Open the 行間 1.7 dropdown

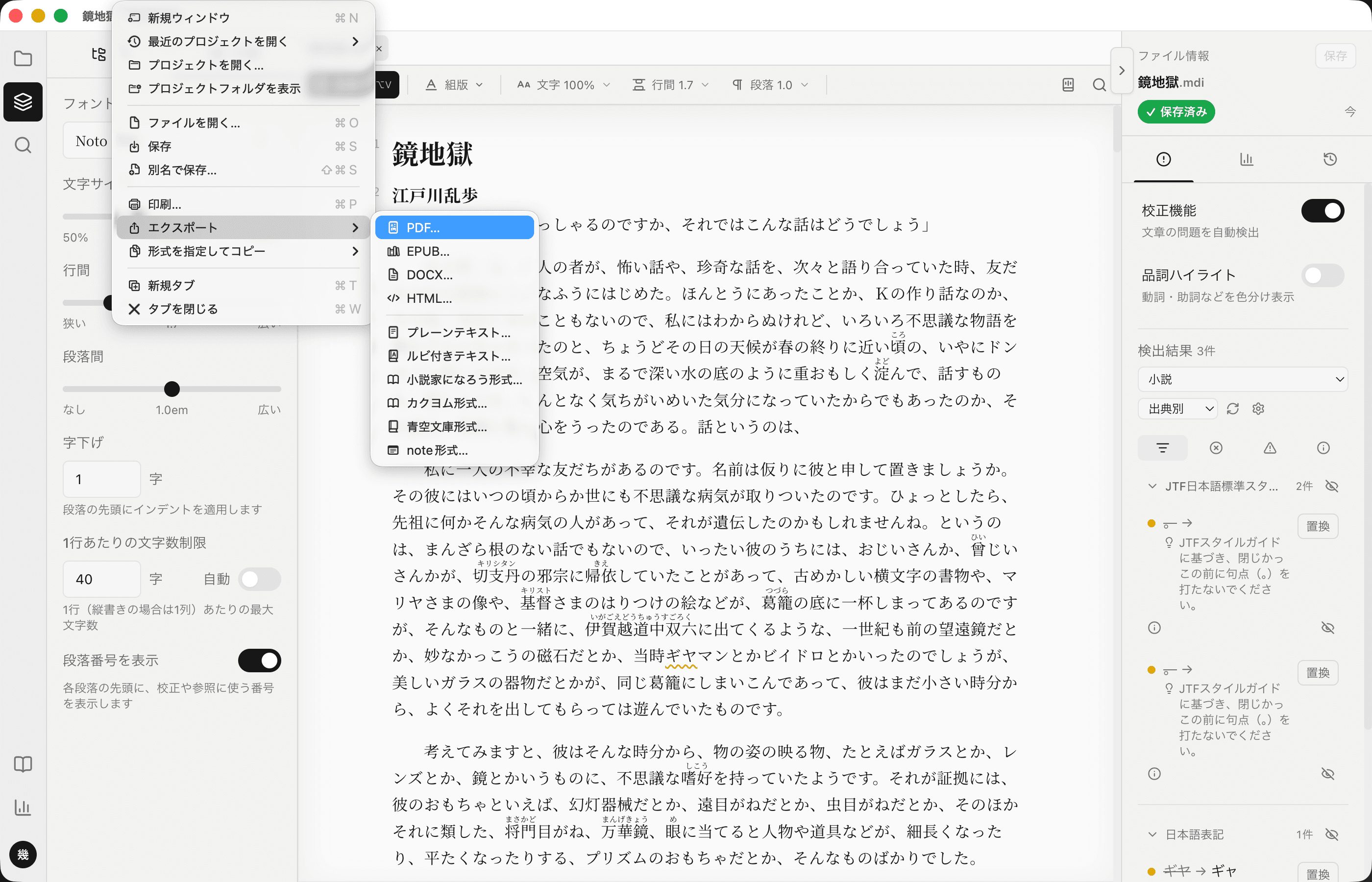point(670,85)
